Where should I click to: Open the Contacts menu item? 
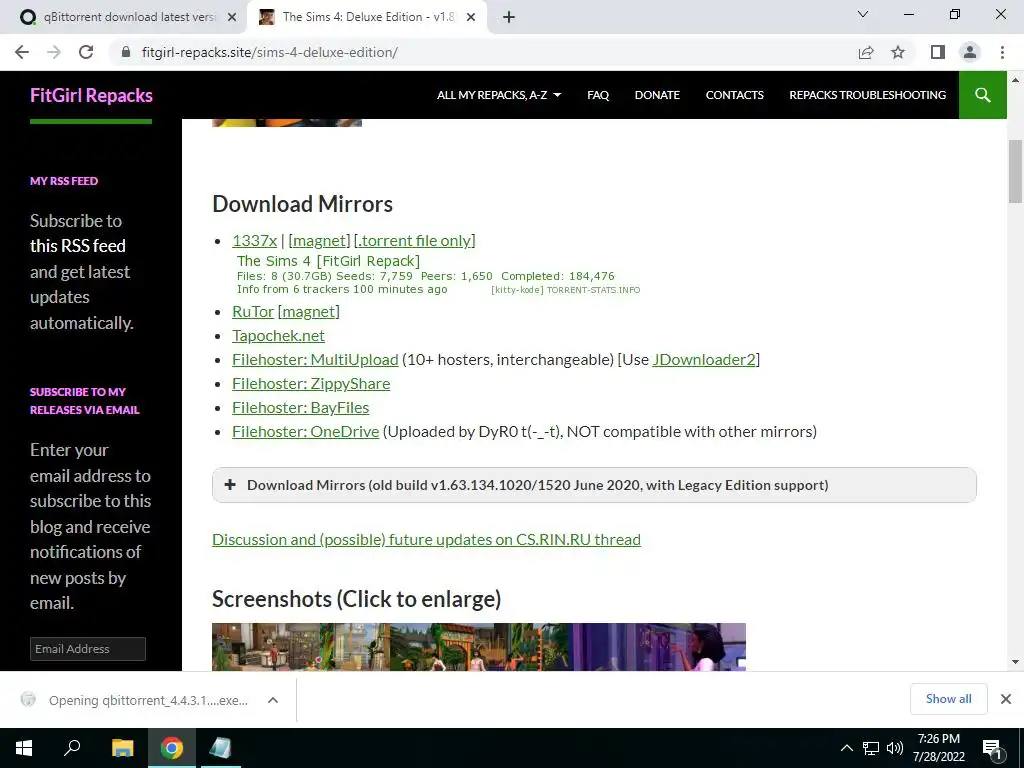click(x=734, y=95)
